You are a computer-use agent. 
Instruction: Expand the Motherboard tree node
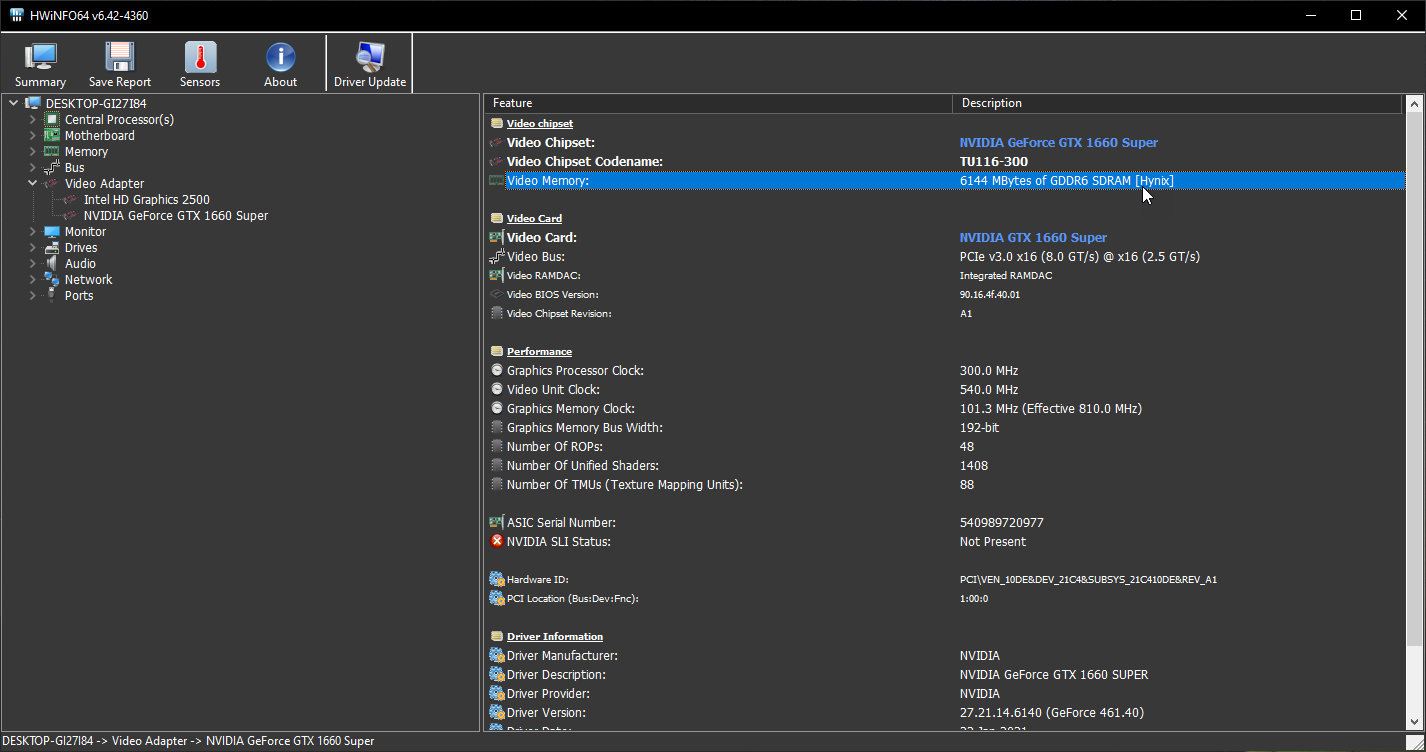coord(33,136)
